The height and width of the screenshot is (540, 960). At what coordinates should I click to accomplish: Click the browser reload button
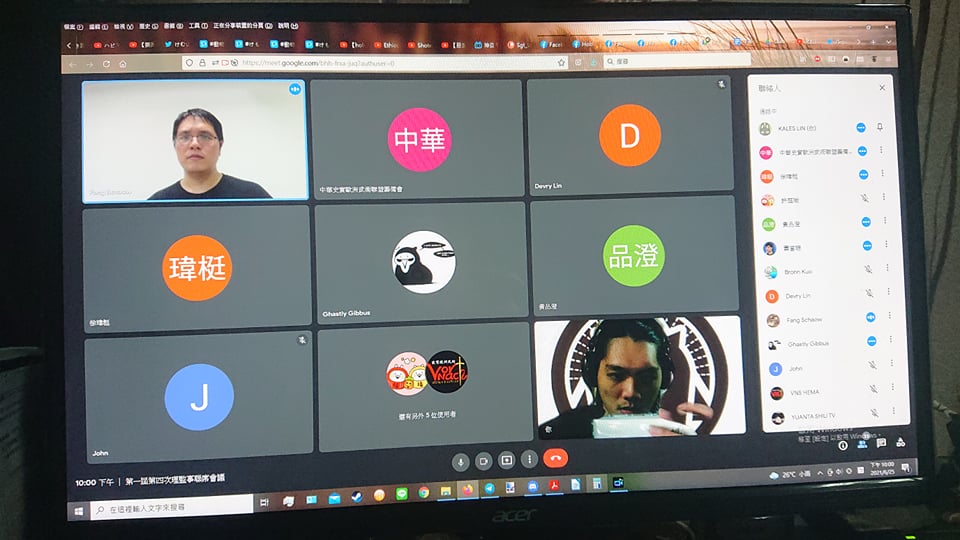point(105,64)
